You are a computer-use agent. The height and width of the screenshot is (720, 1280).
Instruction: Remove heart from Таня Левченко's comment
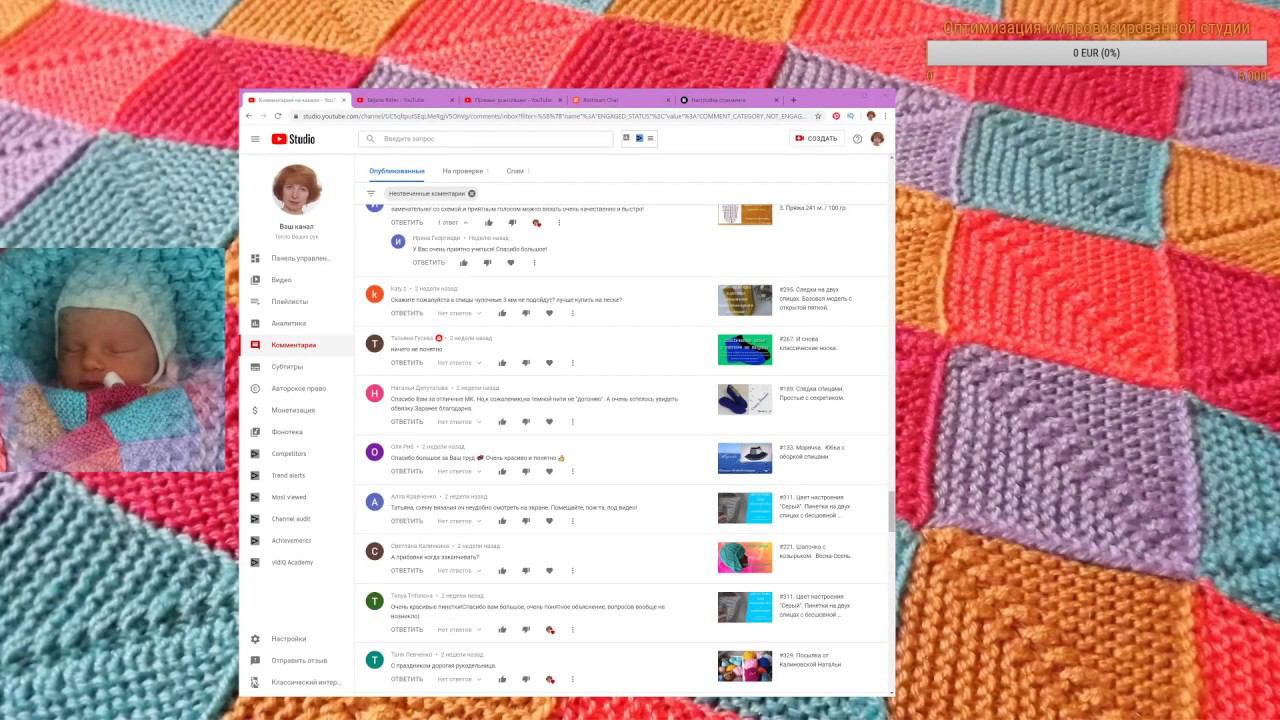(x=550, y=680)
